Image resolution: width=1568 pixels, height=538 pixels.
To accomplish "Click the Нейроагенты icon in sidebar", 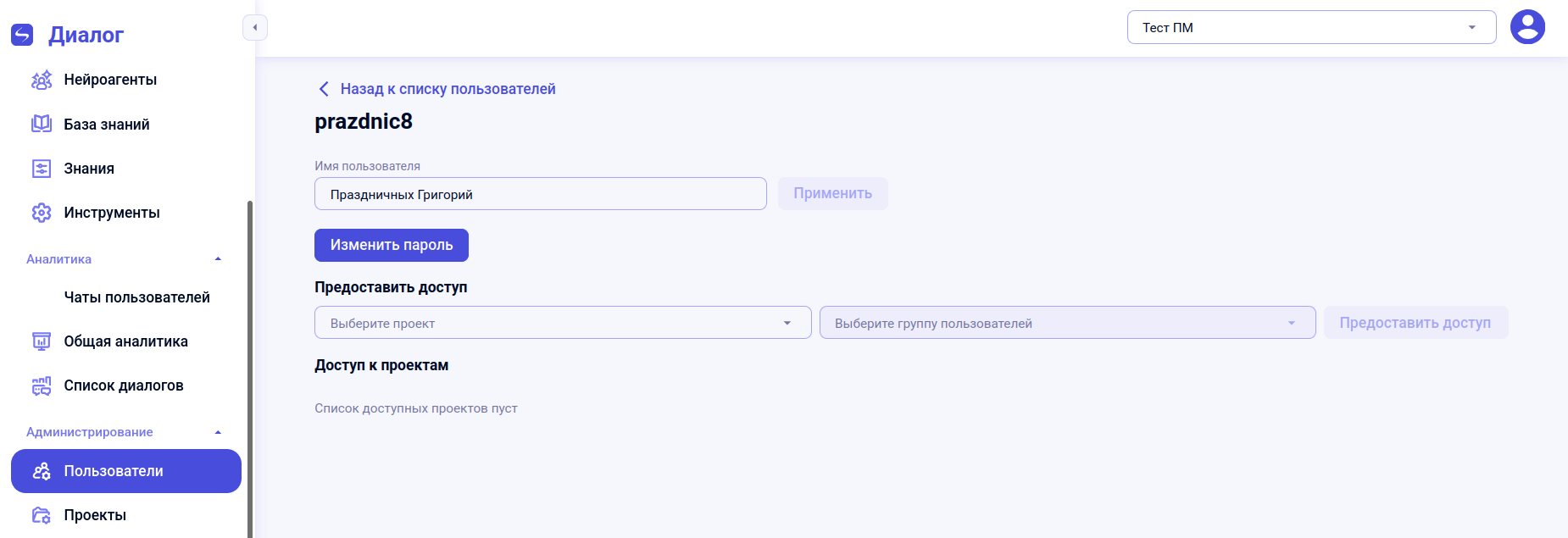I will pos(42,80).
